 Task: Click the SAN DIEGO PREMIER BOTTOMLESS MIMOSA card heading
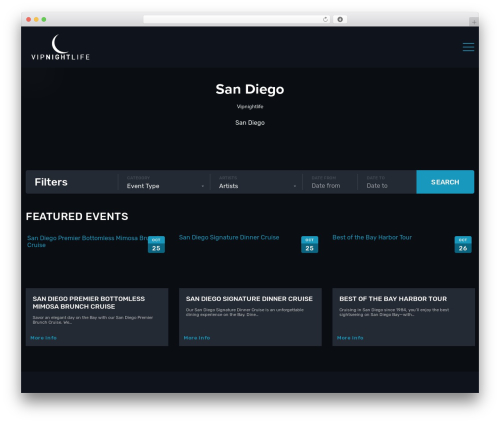(89, 302)
